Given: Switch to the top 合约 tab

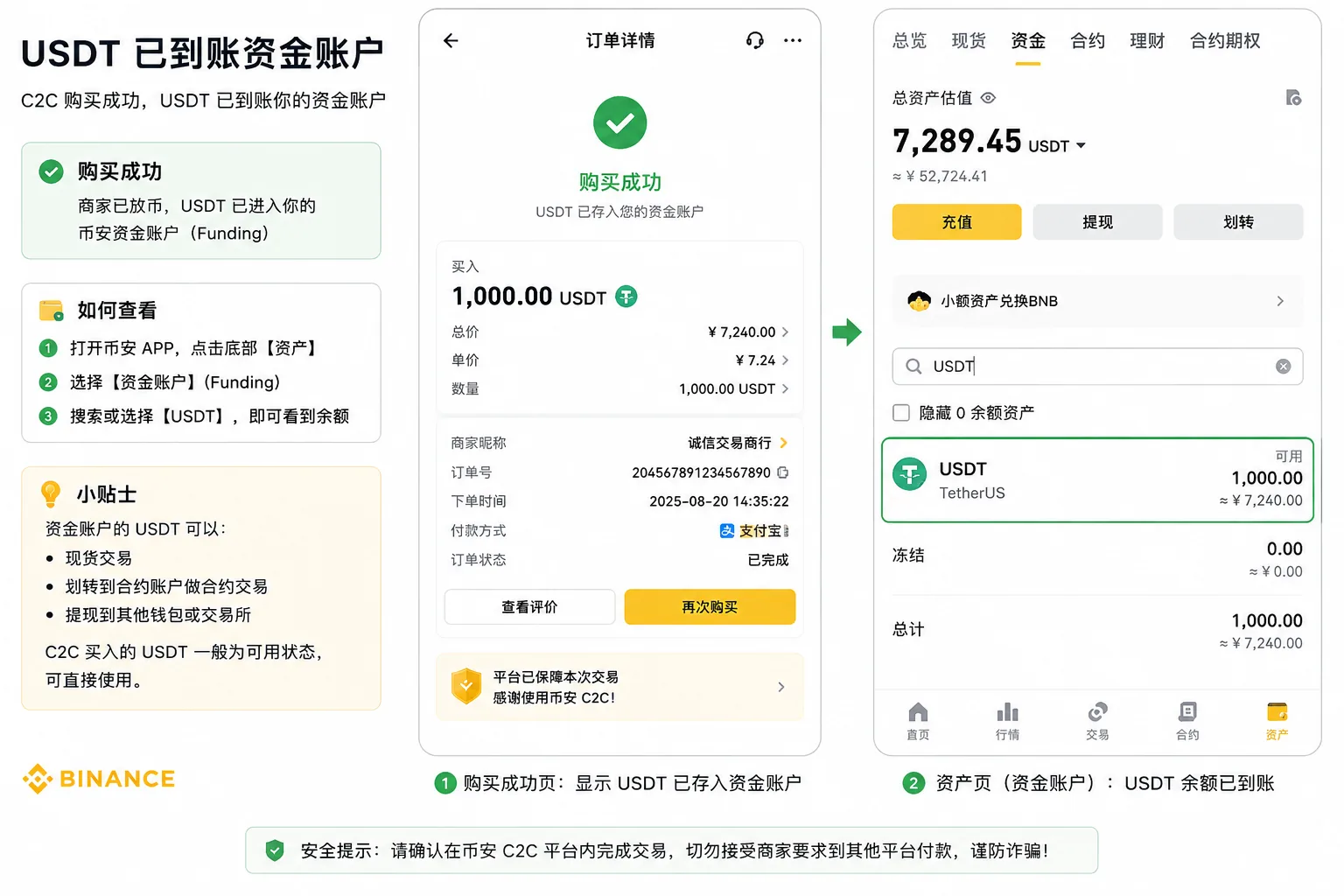Looking at the screenshot, I should coord(1088,41).
